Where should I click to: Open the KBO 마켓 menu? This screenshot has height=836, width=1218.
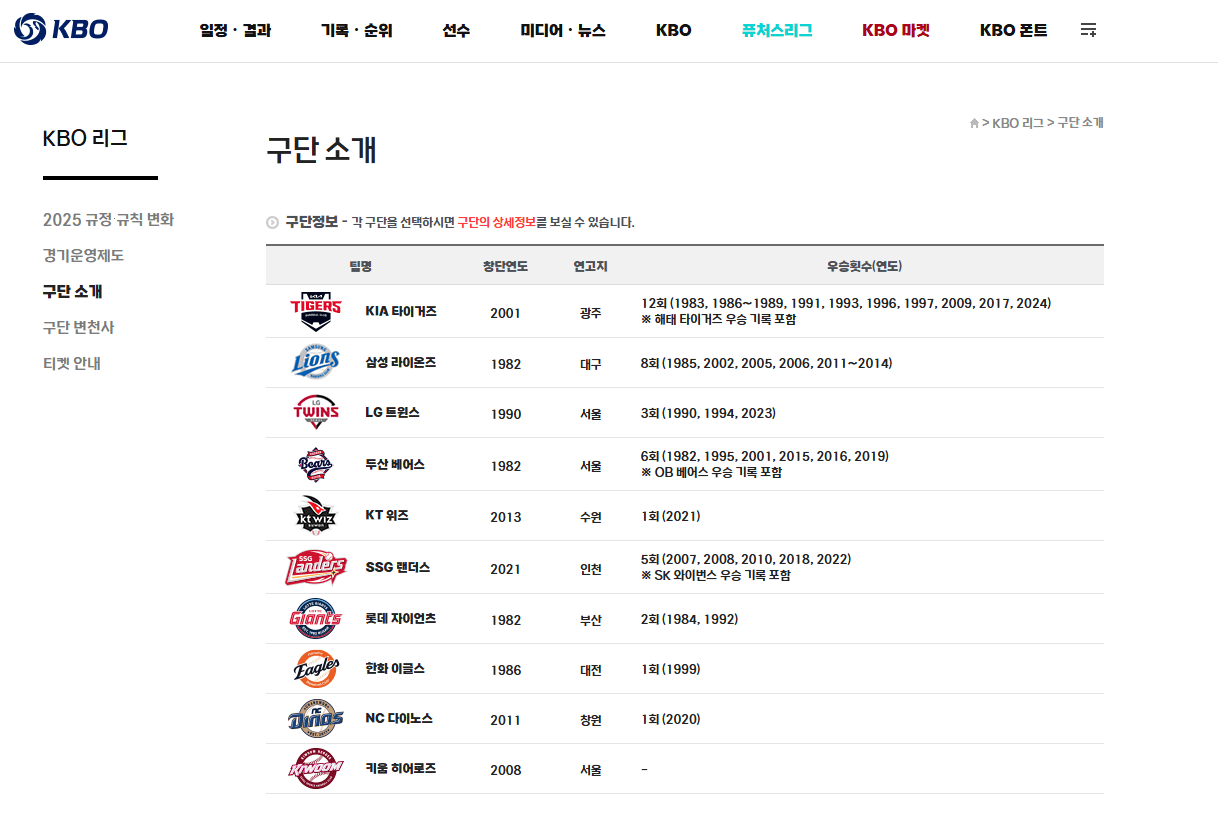click(x=896, y=30)
